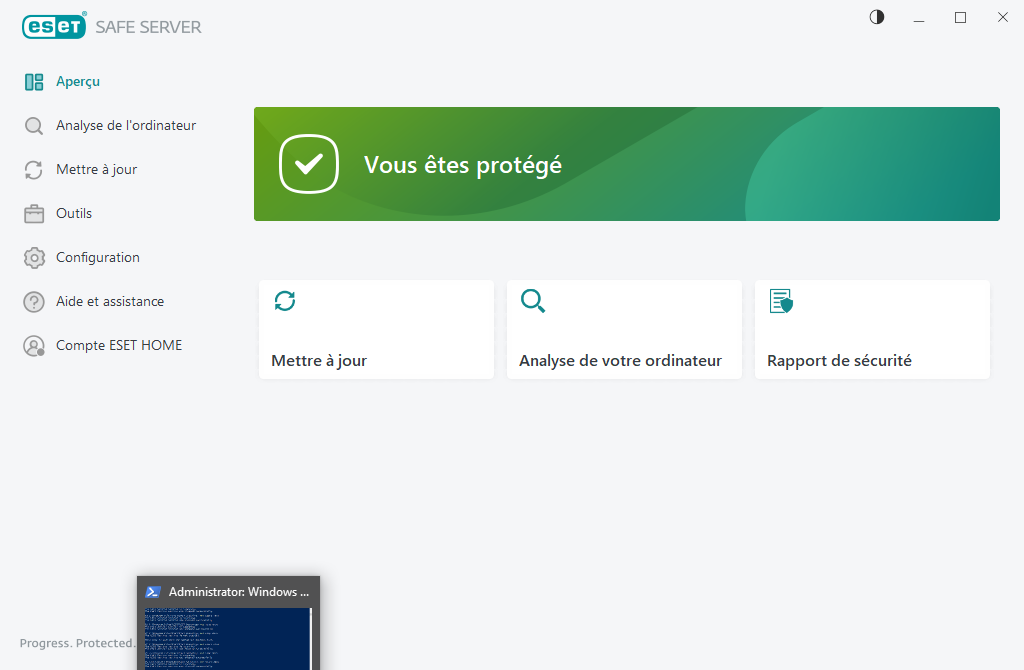Open the Outils toolbox icon
This screenshot has width=1024, height=670.
pos(33,213)
